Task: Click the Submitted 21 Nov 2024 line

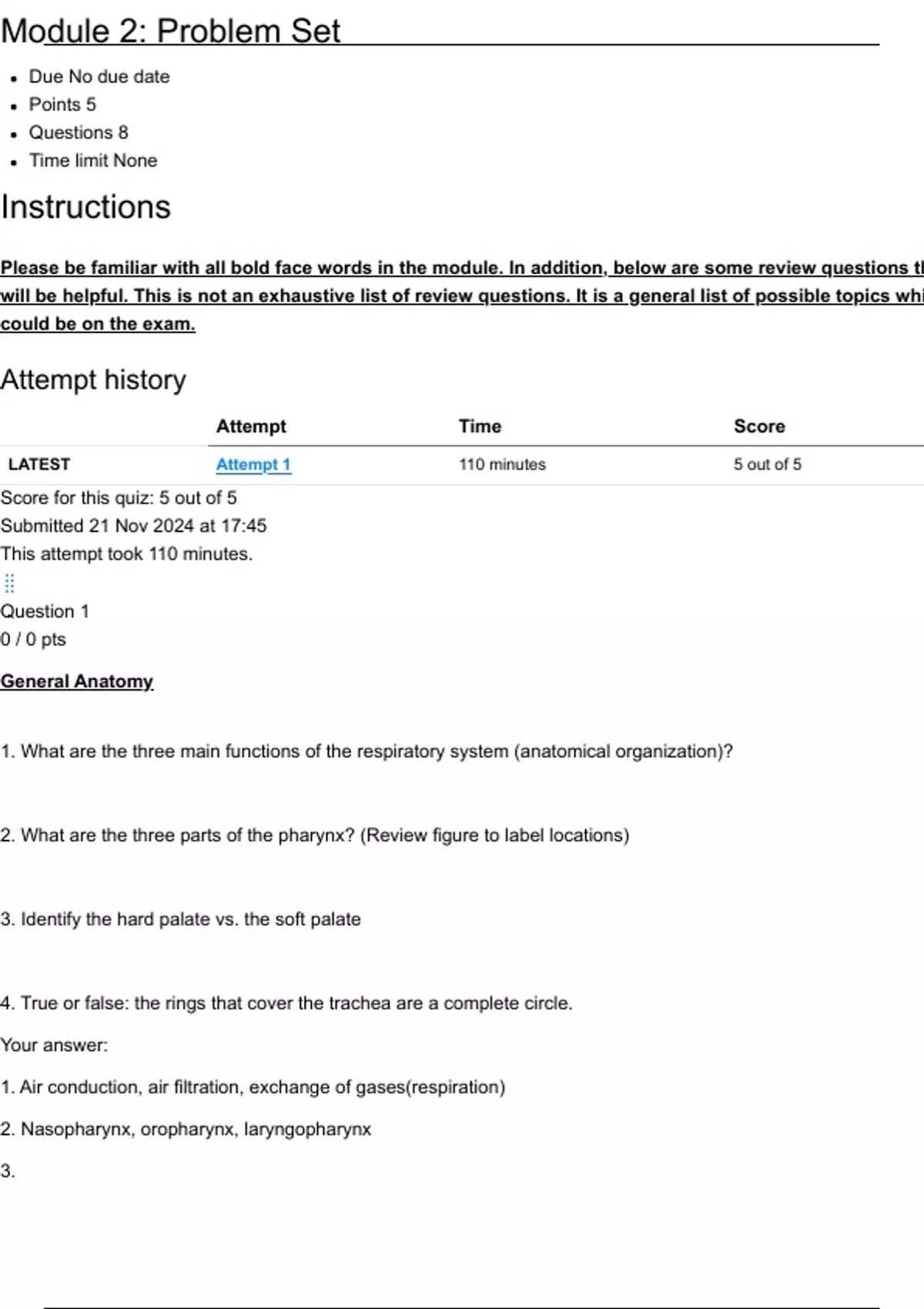Action: [133, 526]
